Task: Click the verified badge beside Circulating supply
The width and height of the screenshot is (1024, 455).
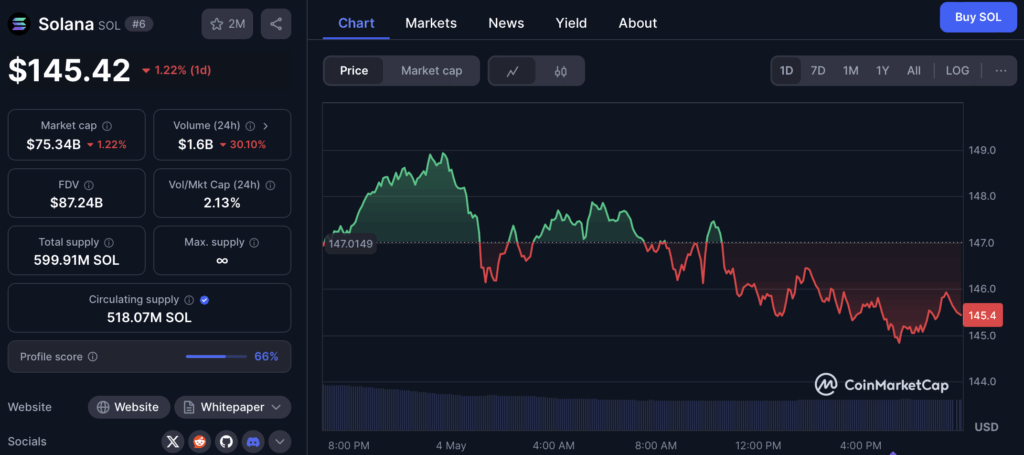Action: (x=204, y=300)
